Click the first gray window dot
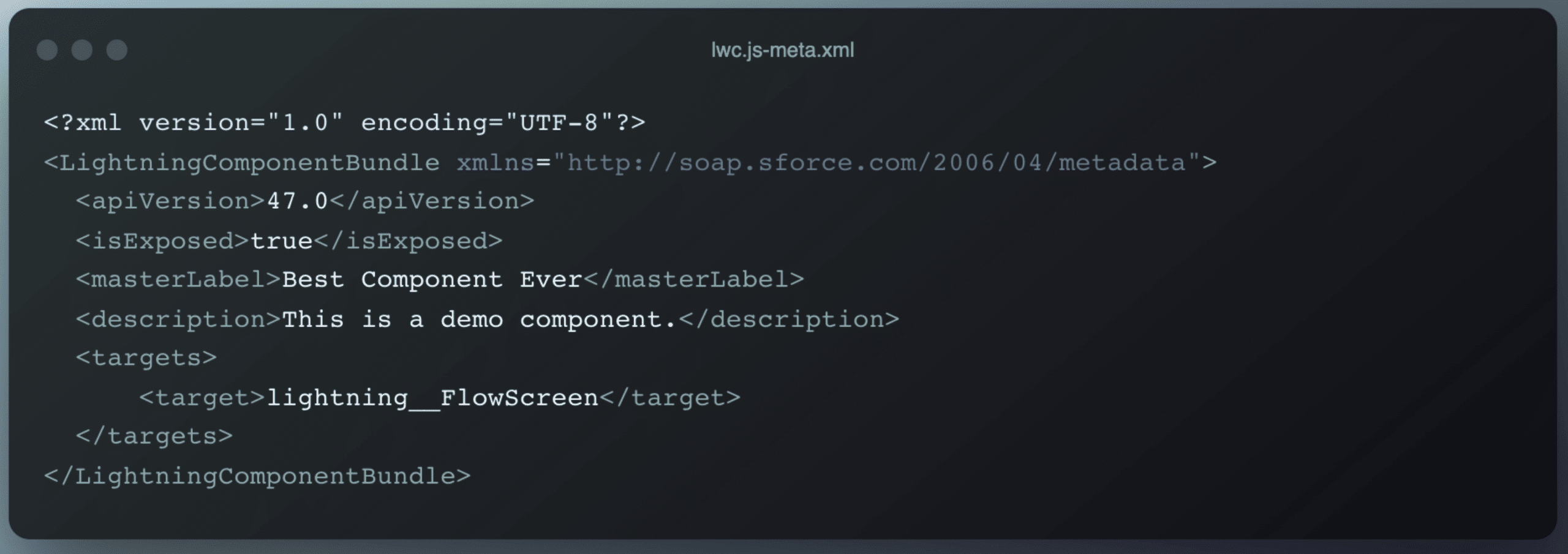Image resolution: width=1568 pixels, height=554 pixels. pyautogui.click(x=47, y=50)
